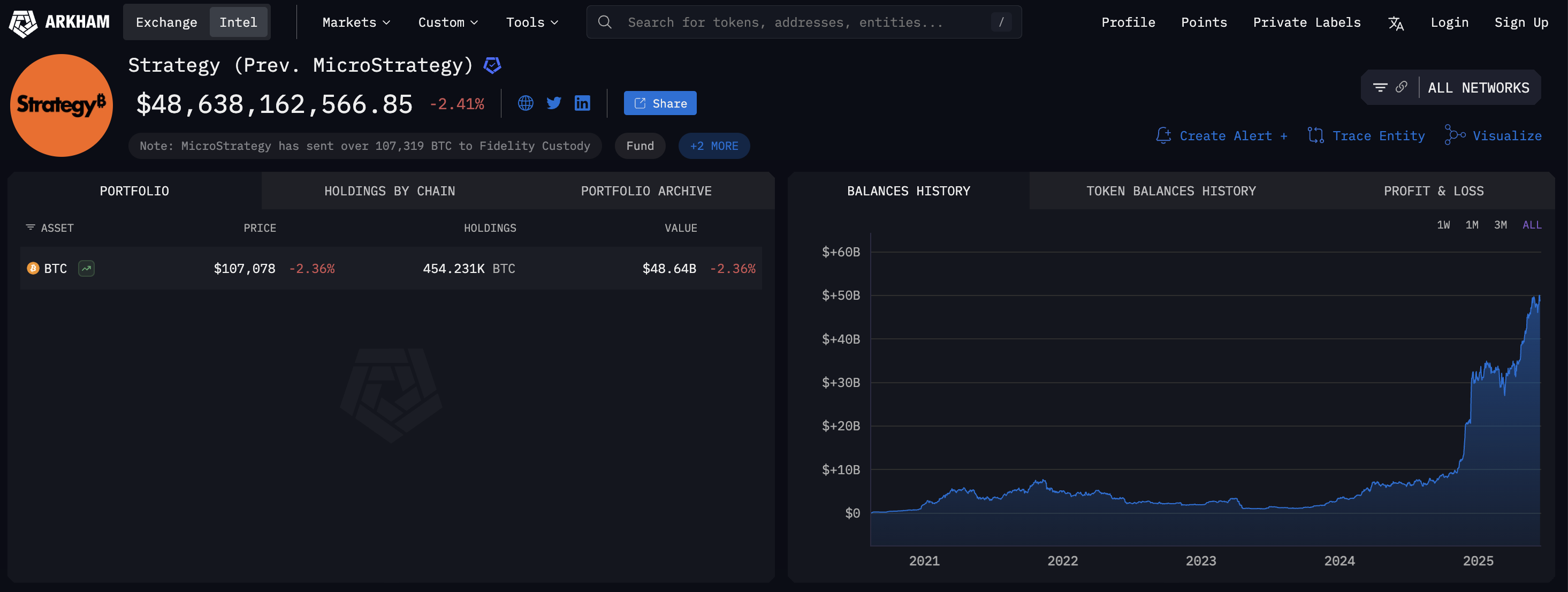This screenshot has height=592, width=1568.
Task: Expand the Markets dropdown menu
Action: [356, 22]
